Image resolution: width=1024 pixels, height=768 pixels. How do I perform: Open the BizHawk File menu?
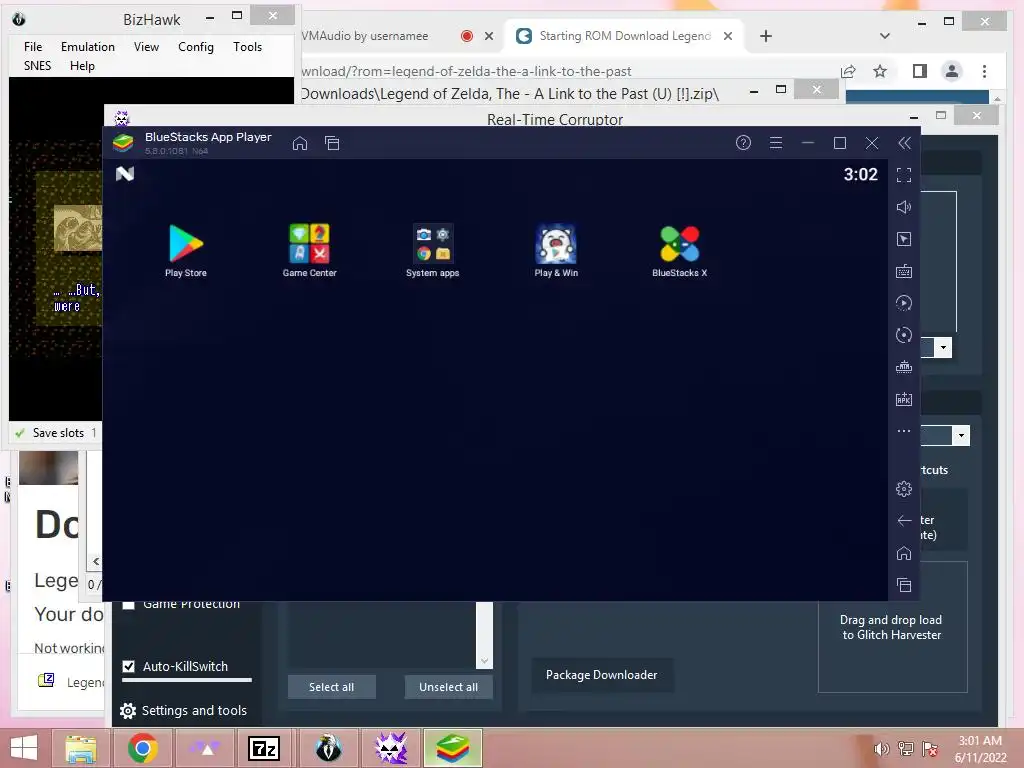pyautogui.click(x=33, y=47)
